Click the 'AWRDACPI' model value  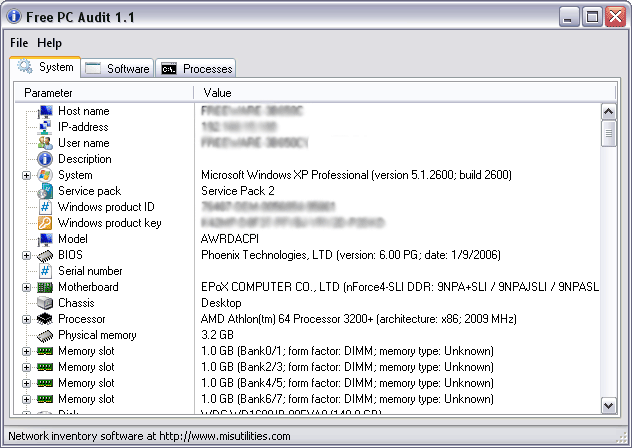pos(230,239)
